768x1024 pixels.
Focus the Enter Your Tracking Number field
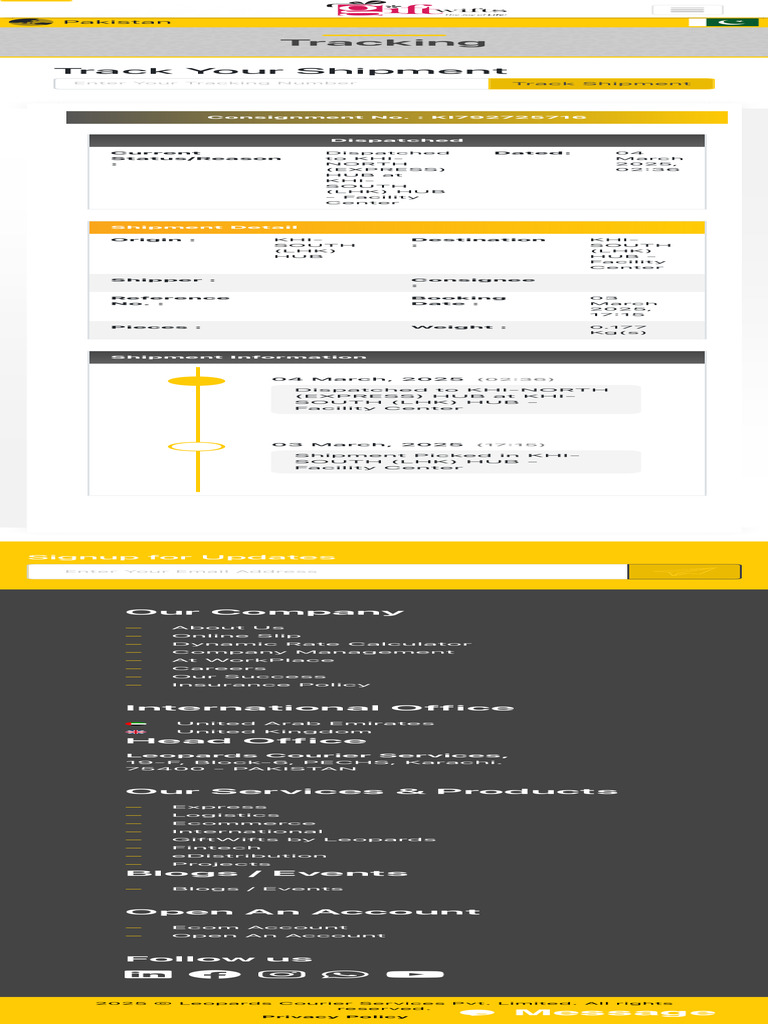tap(271, 84)
